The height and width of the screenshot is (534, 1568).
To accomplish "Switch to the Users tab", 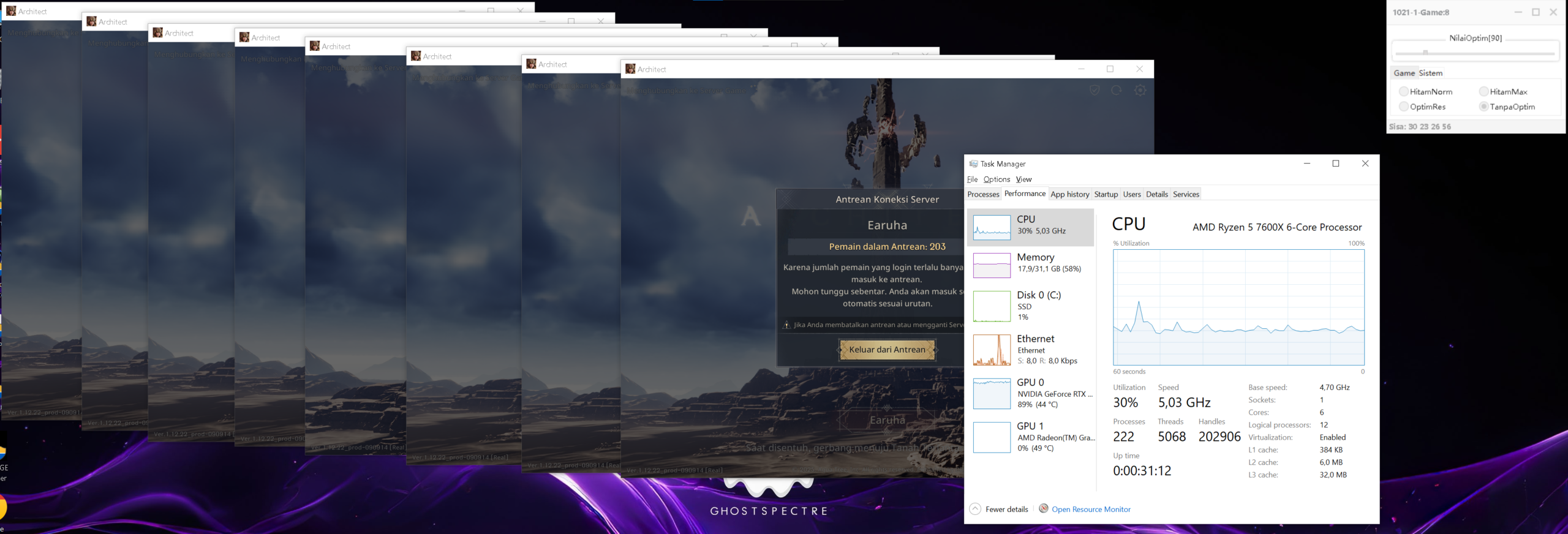I will (1131, 194).
